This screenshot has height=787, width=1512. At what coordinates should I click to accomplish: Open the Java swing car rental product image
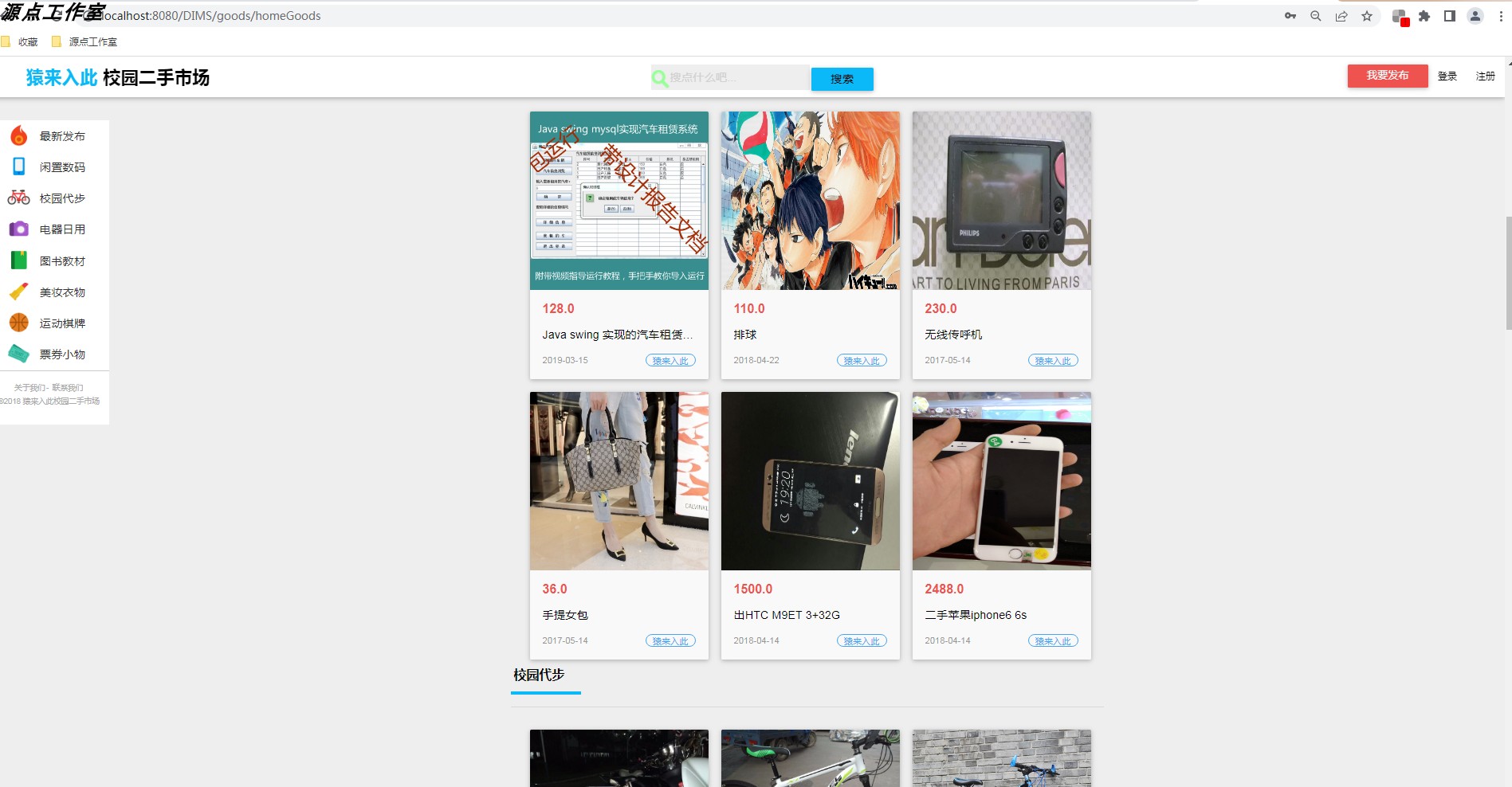point(619,201)
